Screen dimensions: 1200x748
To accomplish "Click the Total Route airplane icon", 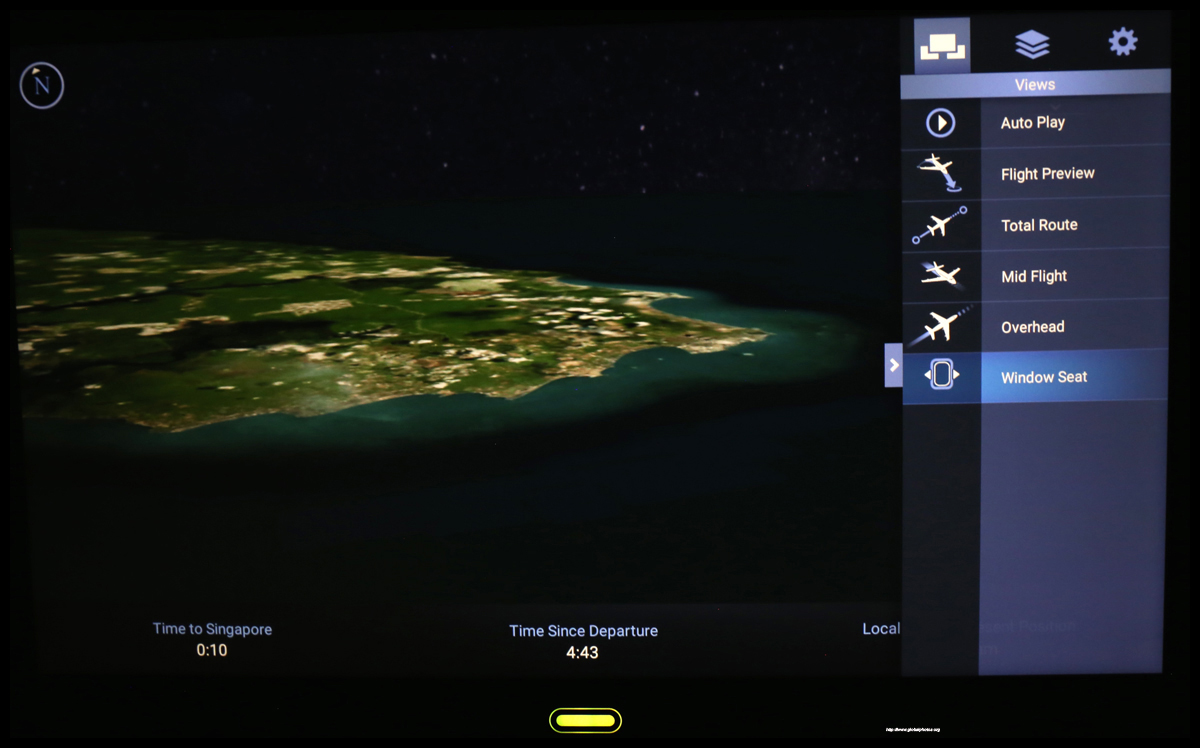I will point(940,225).
